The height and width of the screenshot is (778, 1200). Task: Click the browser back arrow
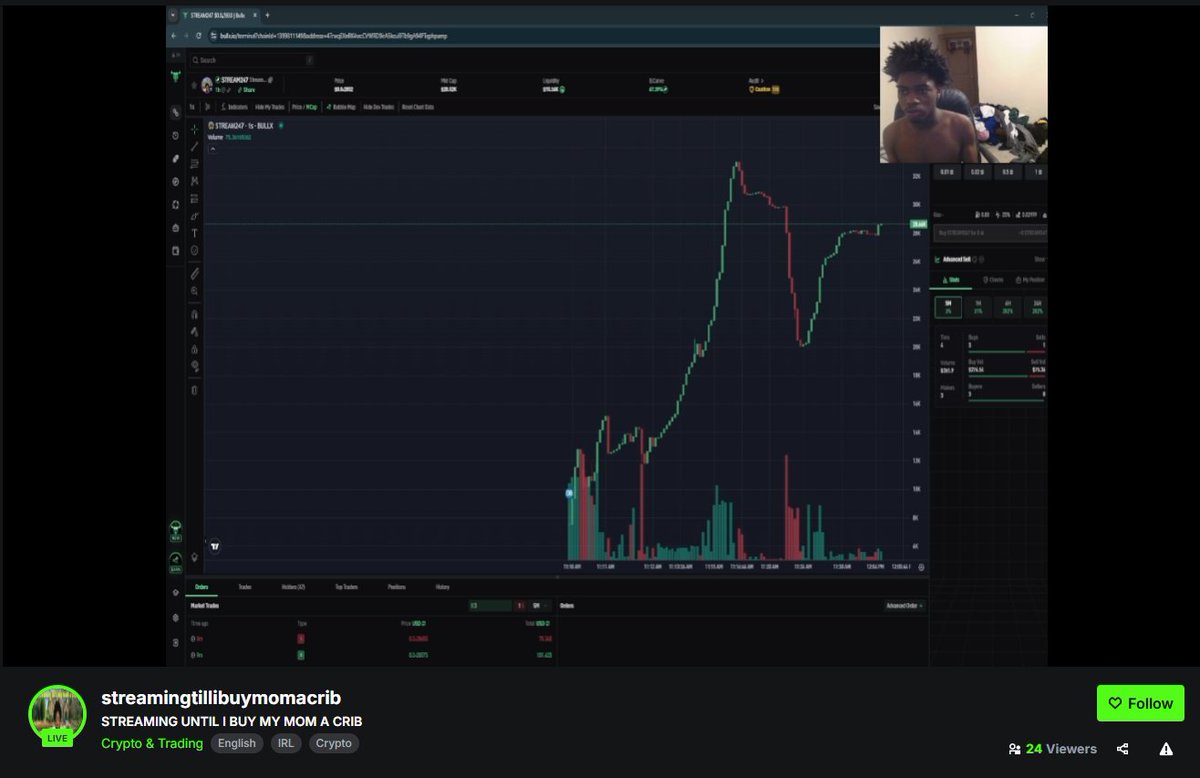click(x=174, y=36)
